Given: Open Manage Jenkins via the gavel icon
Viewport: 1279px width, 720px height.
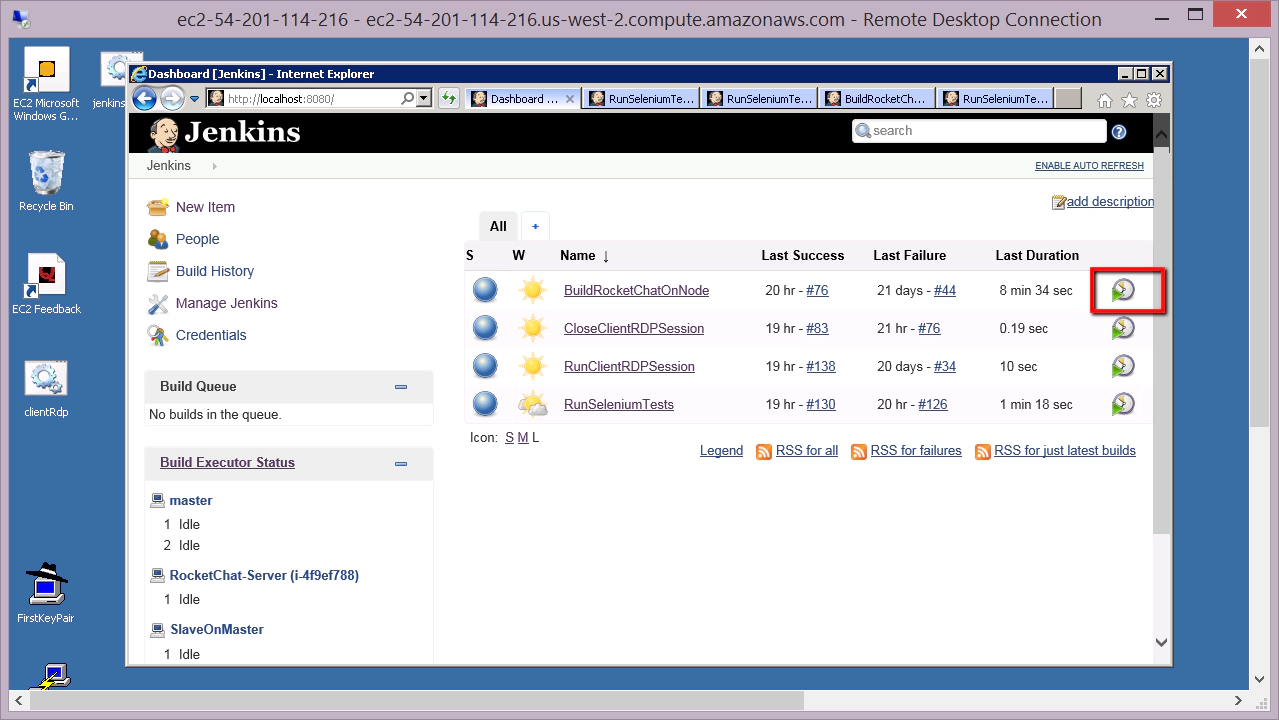Looking at the screenshot, I should 158,302.
